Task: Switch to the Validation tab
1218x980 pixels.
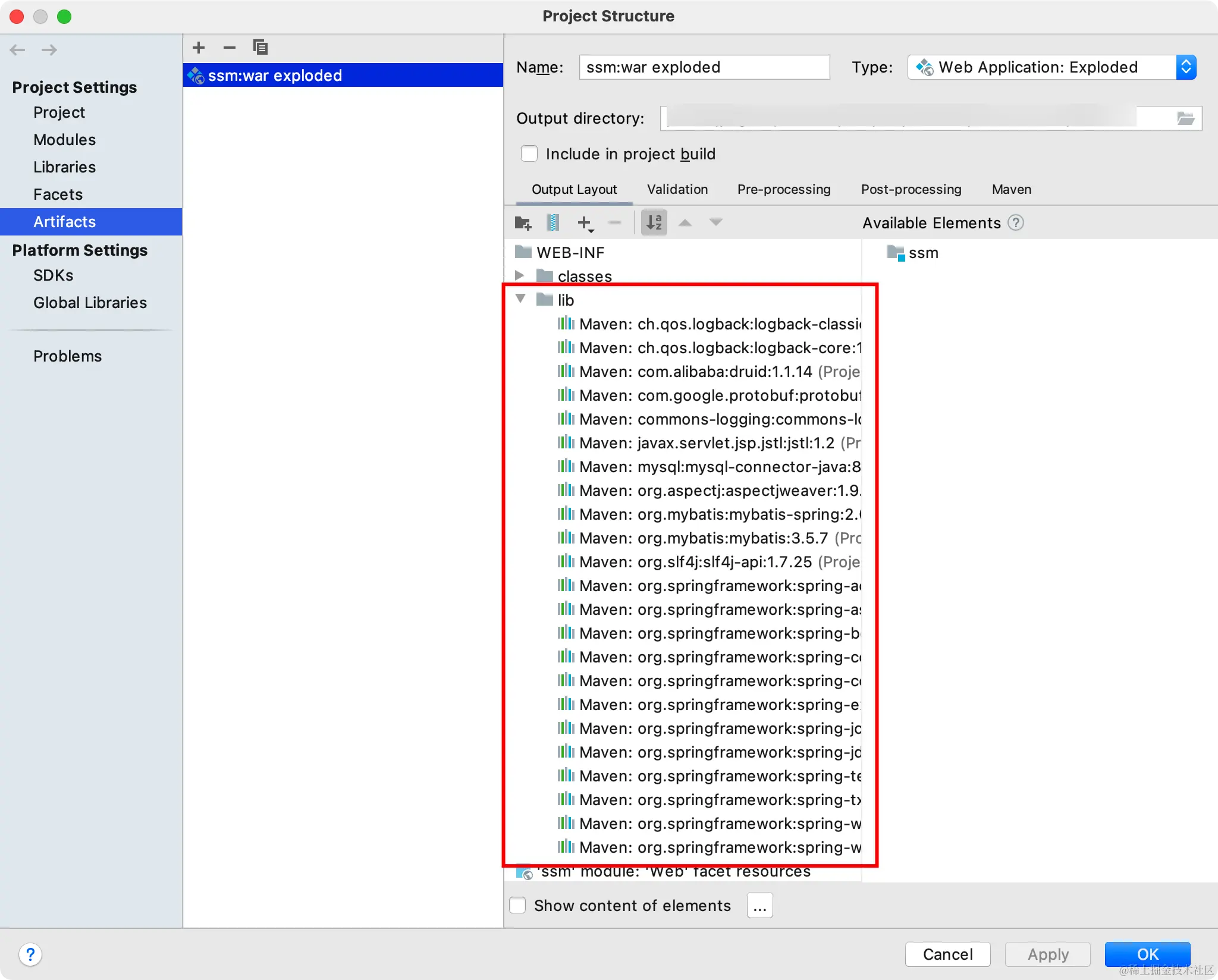Action: pos(677,190)
